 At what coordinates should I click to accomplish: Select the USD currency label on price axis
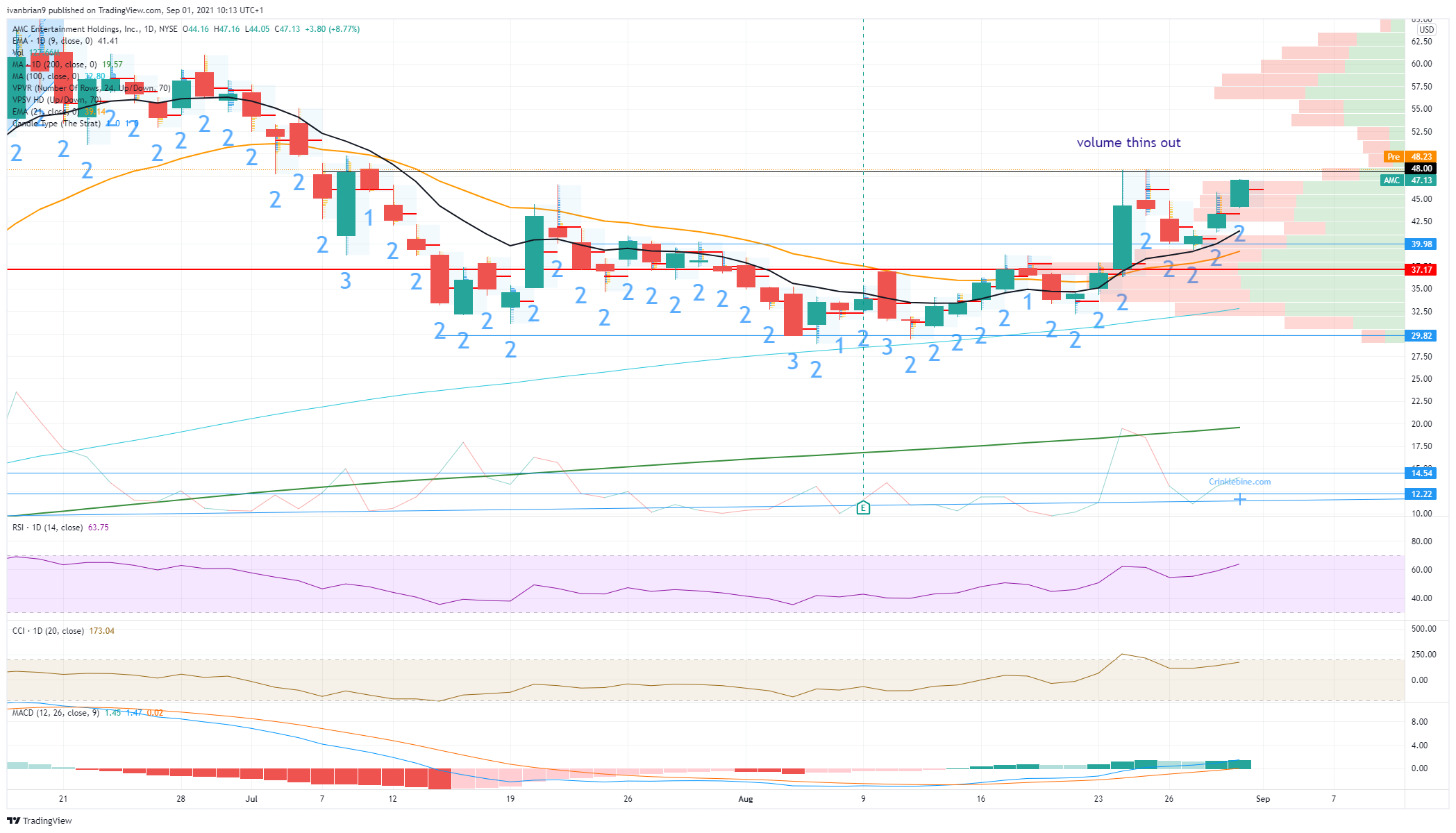[1426, 30]
